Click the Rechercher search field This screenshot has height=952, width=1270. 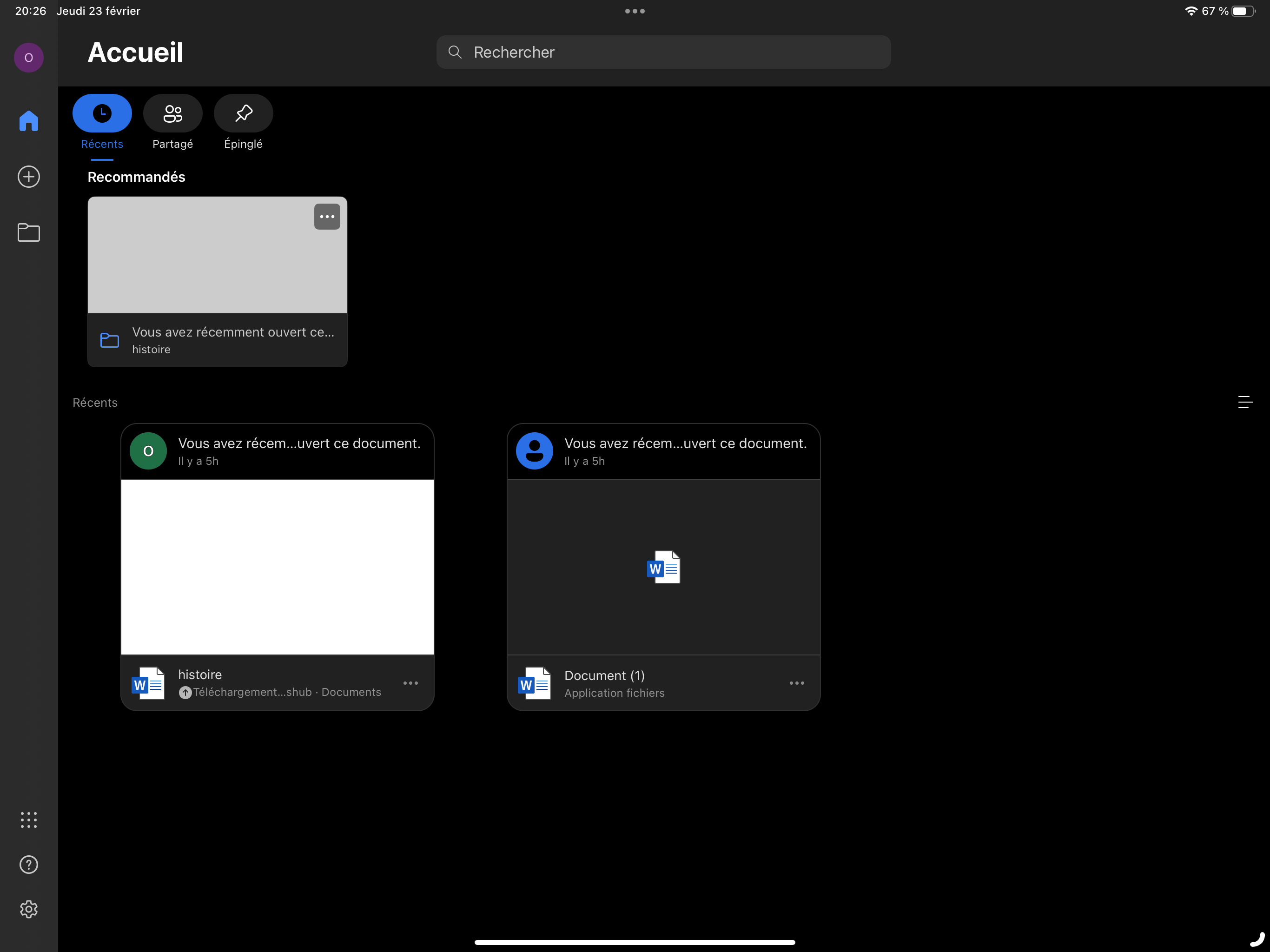(x=663, y=52)
